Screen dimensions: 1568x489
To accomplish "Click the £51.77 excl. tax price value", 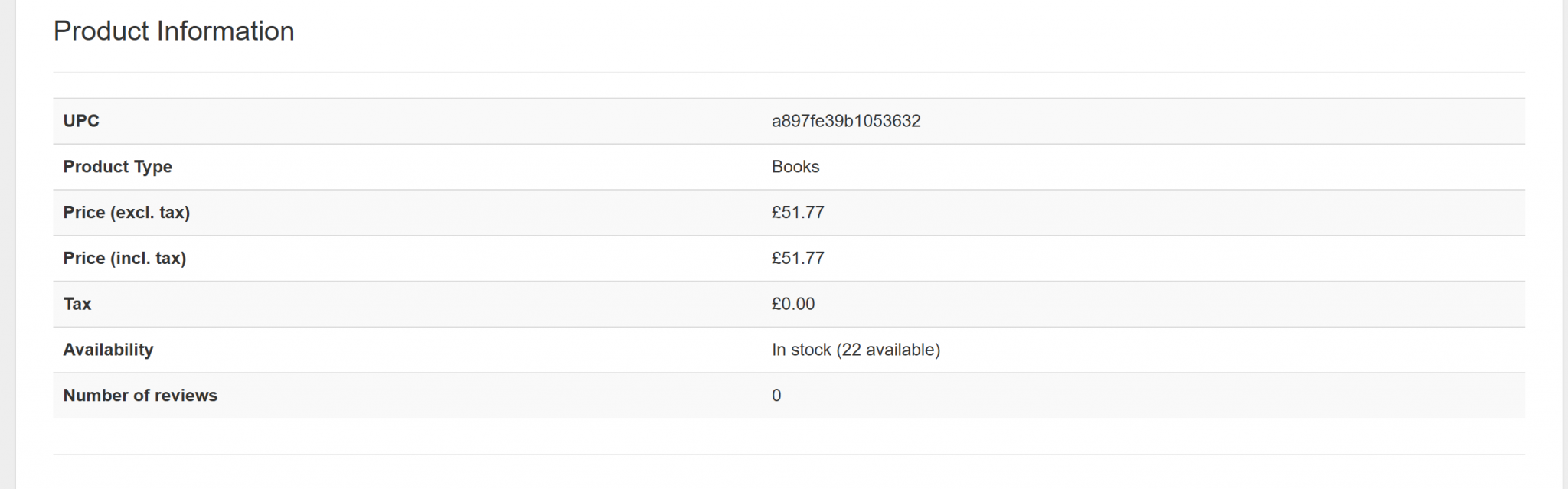I will (798, 213).
